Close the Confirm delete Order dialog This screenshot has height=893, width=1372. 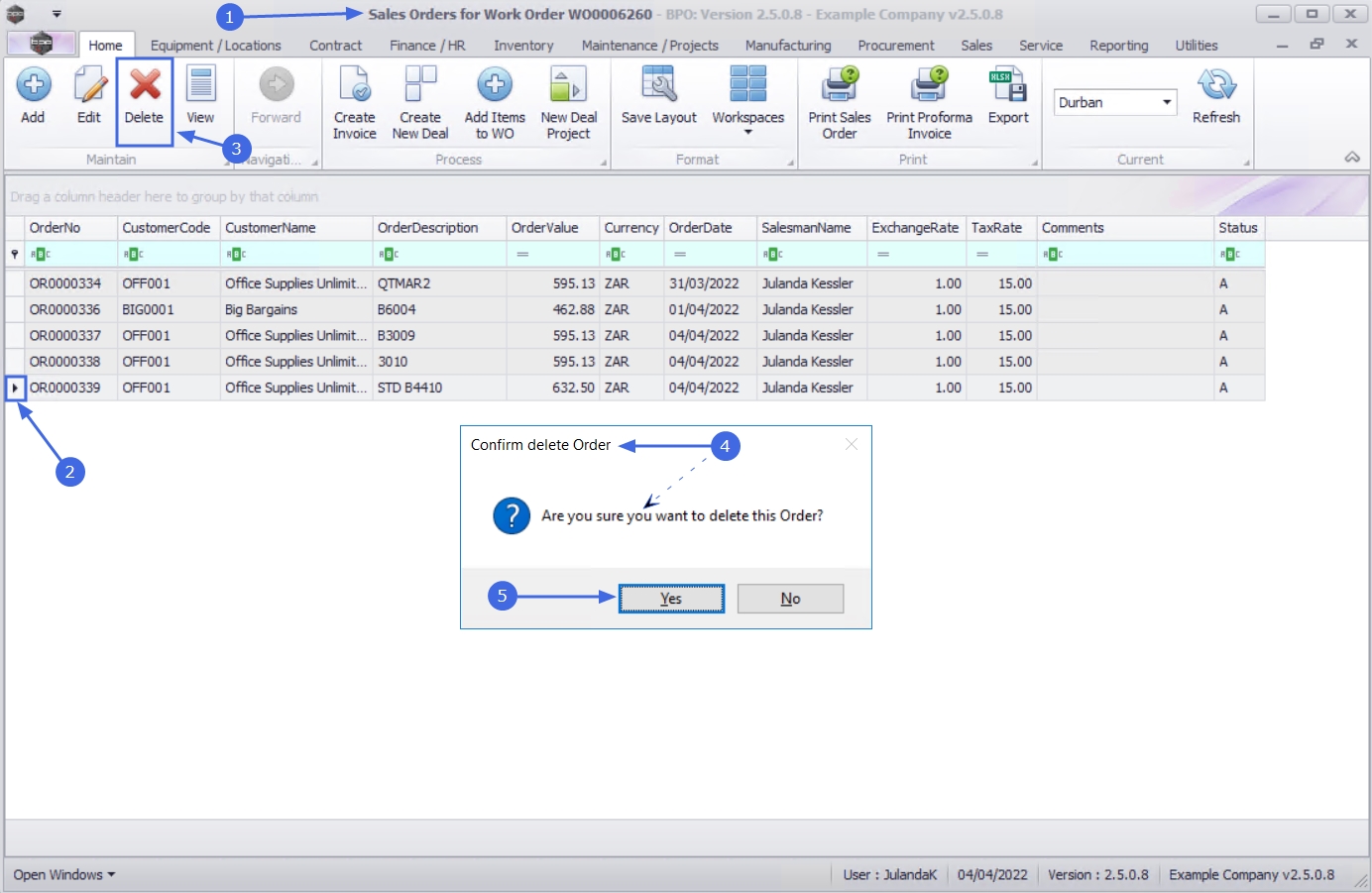point(852,444)
